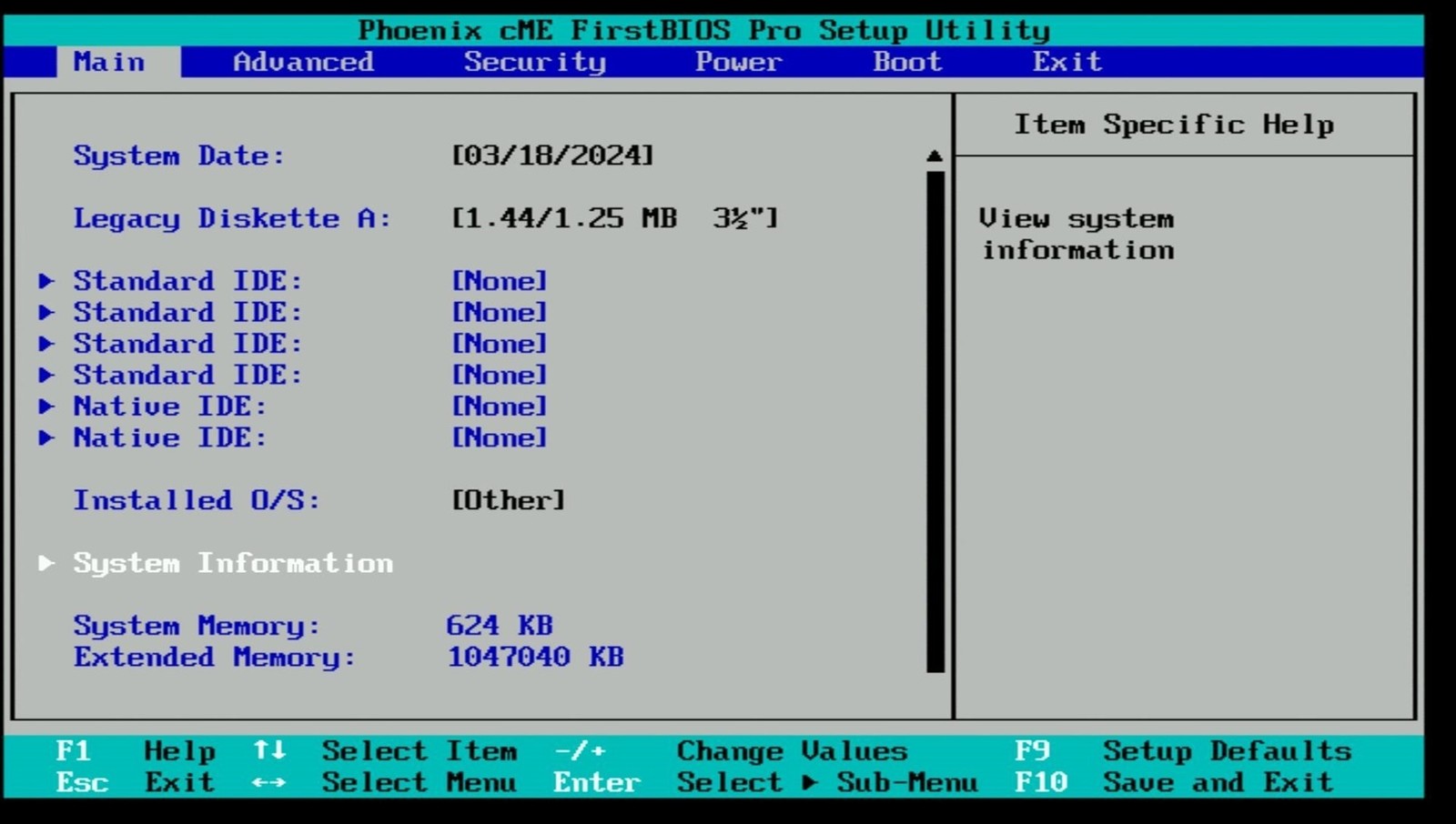Open the Security menu tab
This screenshot has width=1456, height=824.
click(x=534, y=62)
